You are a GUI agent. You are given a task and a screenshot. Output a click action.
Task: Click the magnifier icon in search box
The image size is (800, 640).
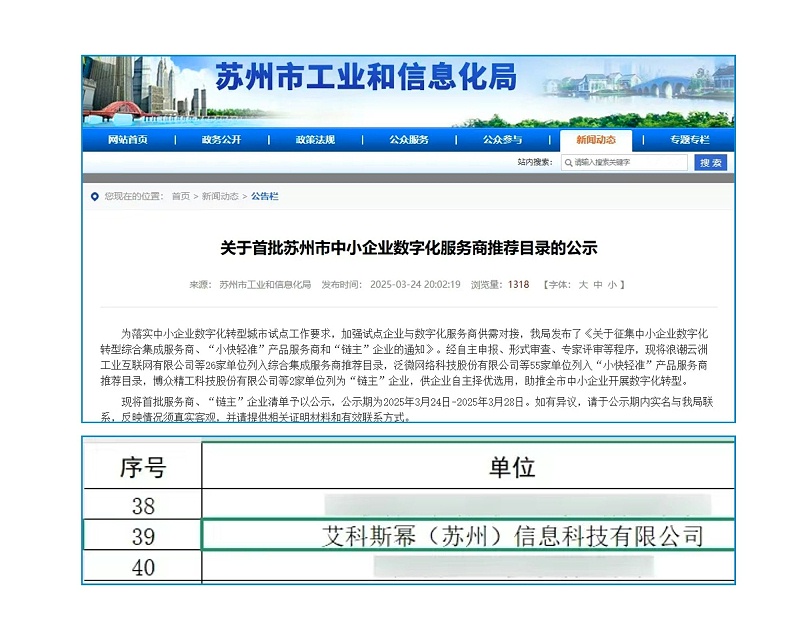(x=568, y=163)
